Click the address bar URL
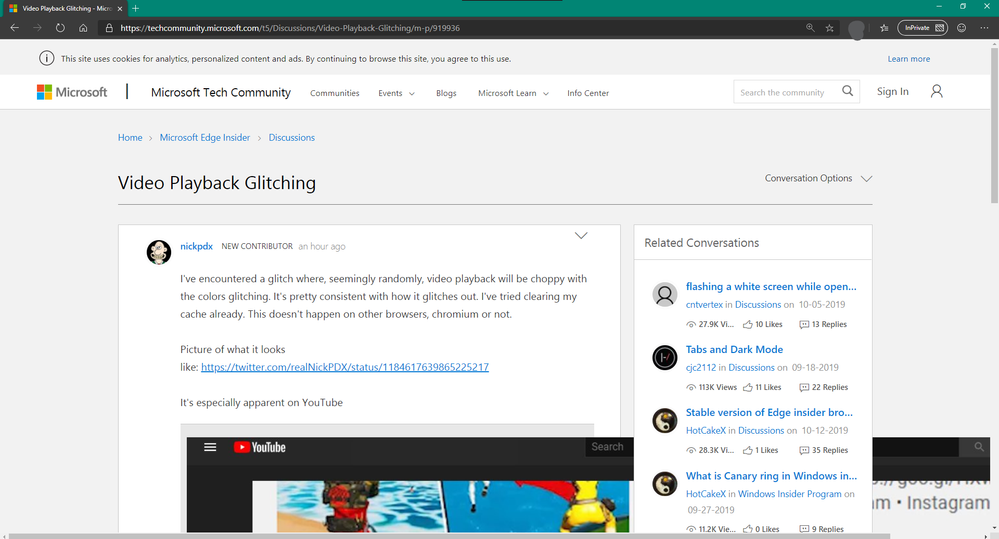This screenshot has width=999, height=539. [x=290, y=28]
